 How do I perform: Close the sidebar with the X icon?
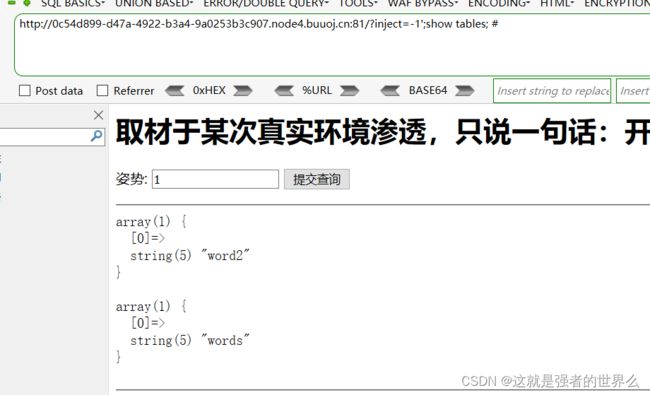(98, 115)
